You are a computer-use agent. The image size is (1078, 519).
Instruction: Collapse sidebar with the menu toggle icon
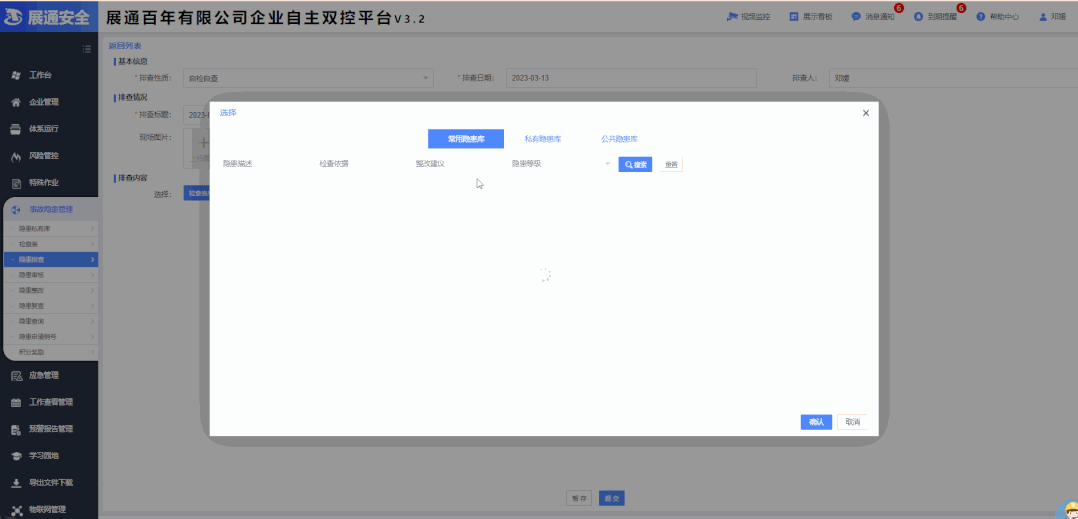click(x=87, y=49)
